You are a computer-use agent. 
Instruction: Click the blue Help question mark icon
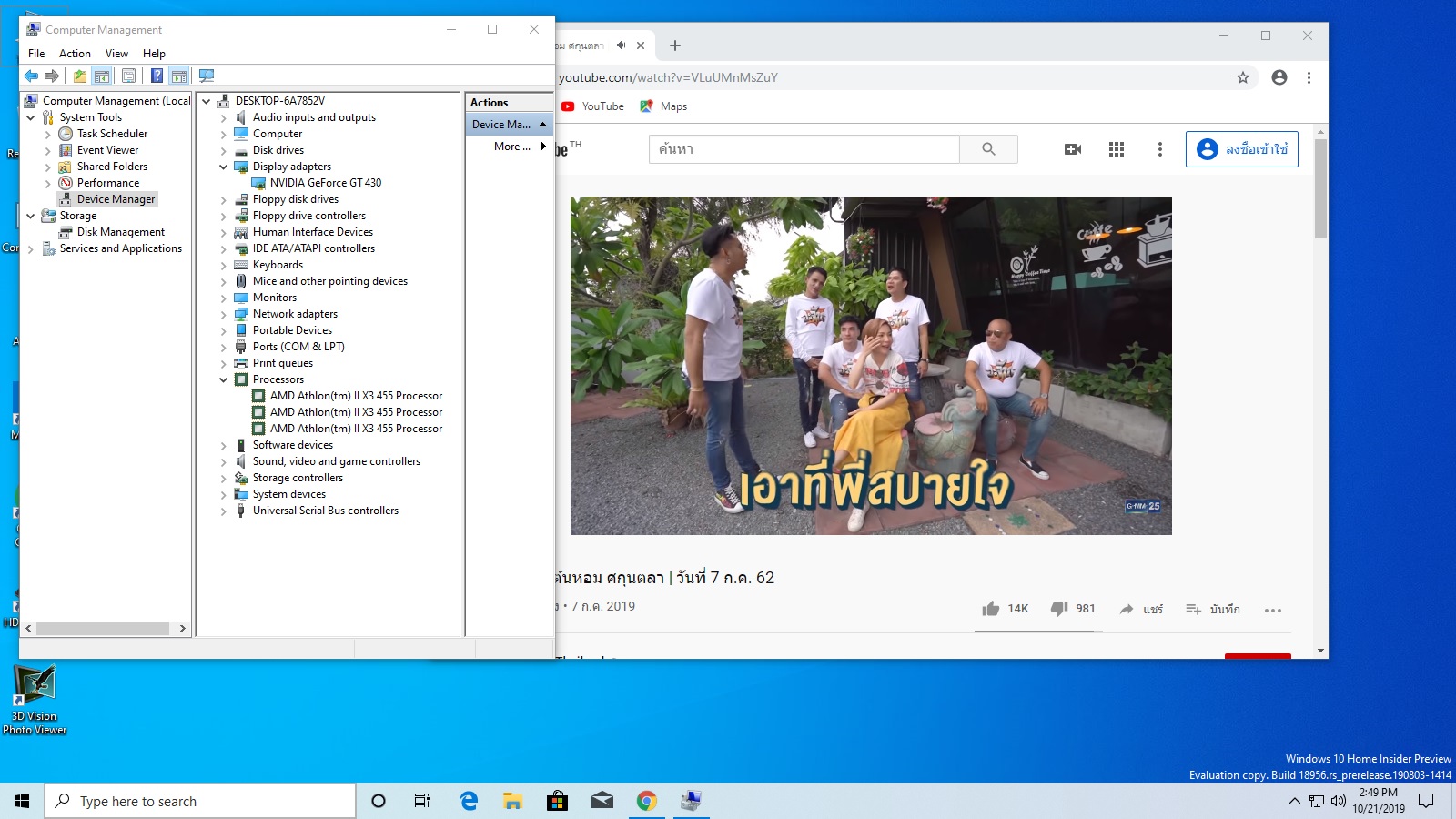click(157, 76)
